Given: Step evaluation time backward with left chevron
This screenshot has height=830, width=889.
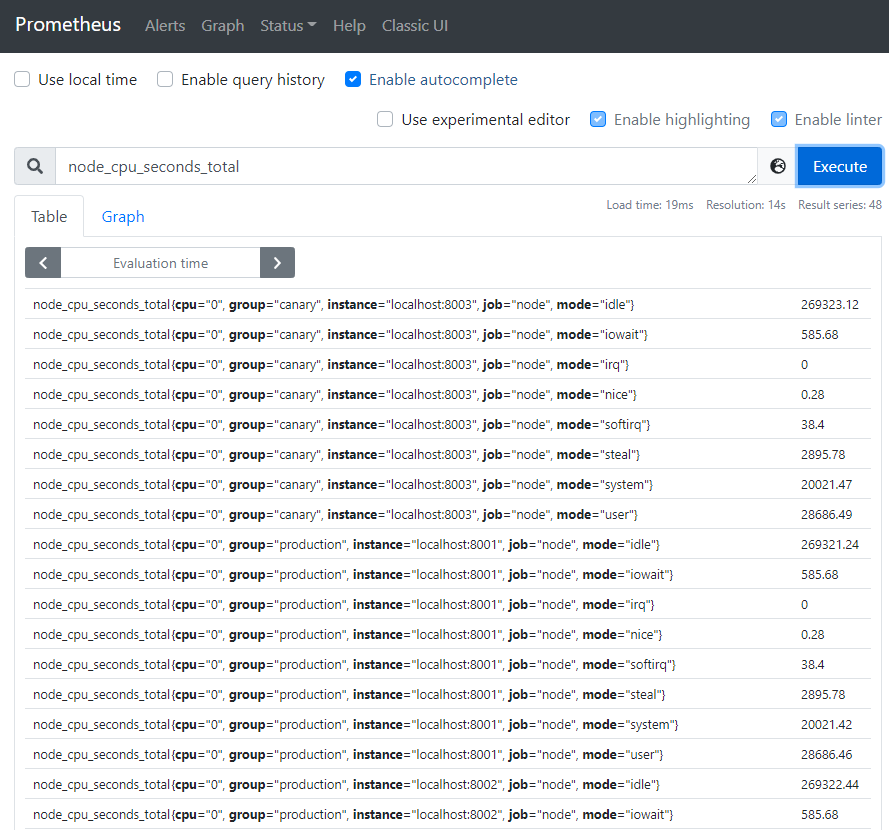Looking at the screenshot, I should tap(43, 263).
